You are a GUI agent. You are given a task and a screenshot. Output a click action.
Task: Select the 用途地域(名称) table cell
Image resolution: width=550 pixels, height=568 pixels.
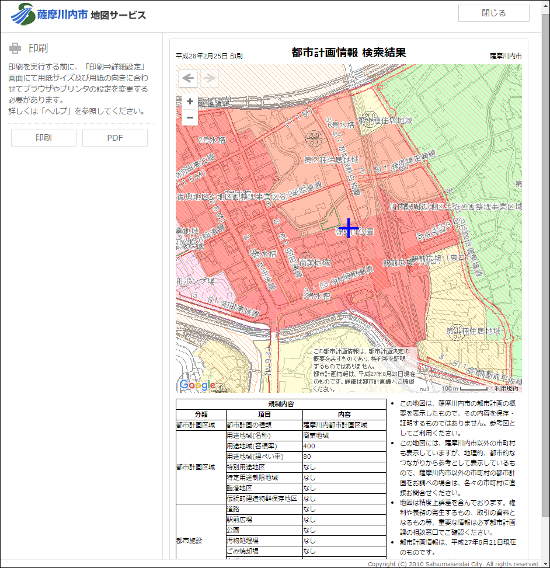[264, 435]
